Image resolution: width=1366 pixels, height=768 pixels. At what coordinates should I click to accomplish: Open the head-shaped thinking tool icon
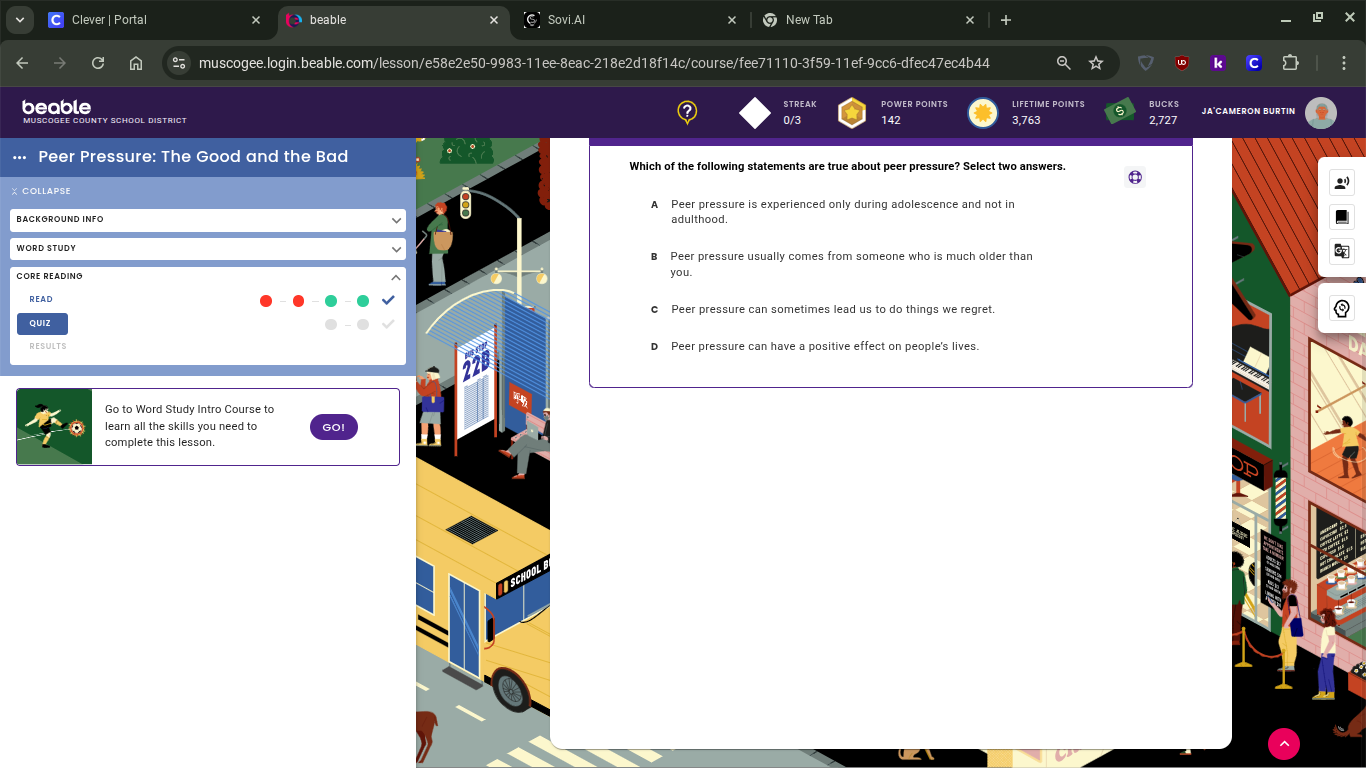(1342, 309)
